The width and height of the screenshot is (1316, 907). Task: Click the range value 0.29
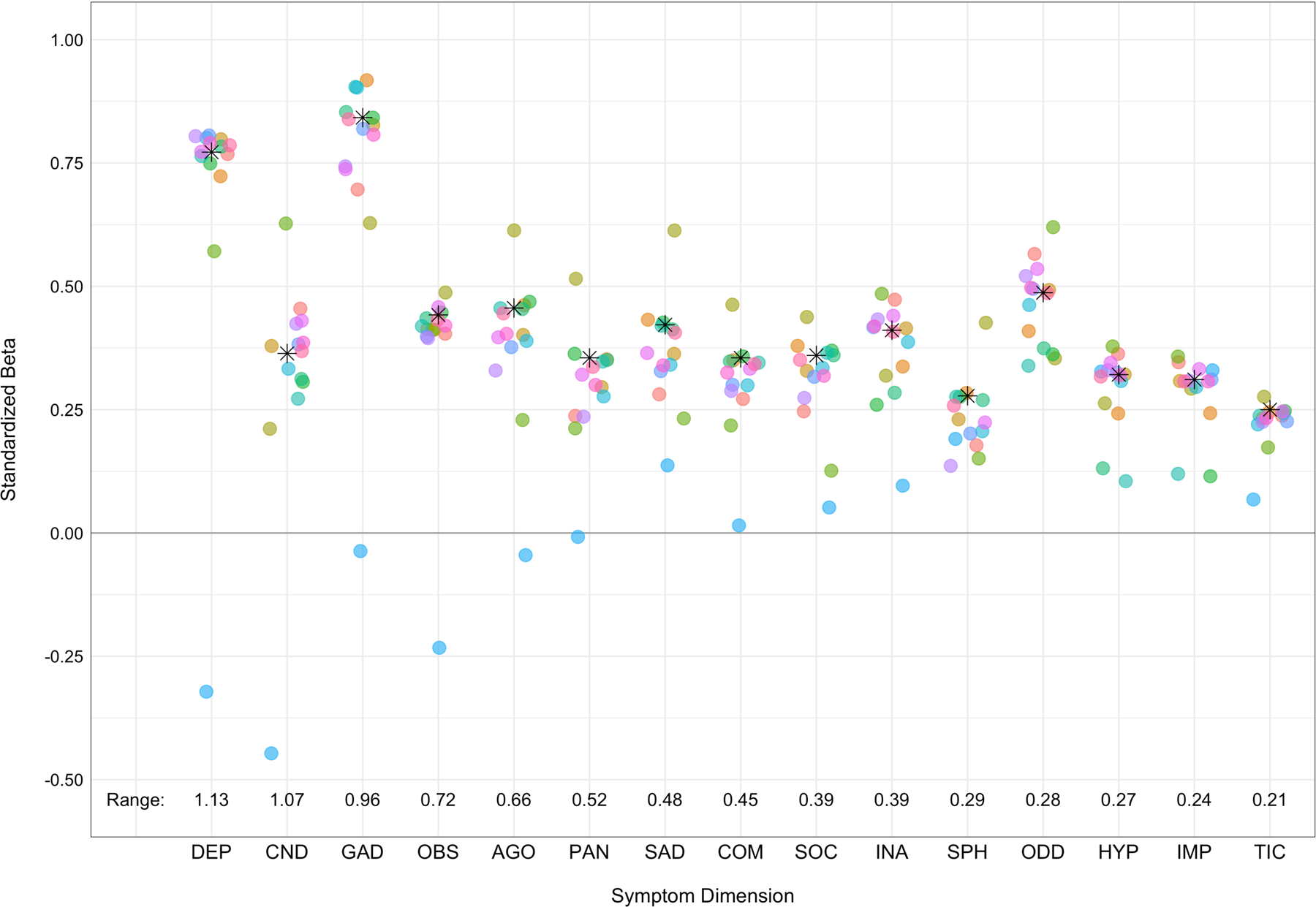pos(967,800)
